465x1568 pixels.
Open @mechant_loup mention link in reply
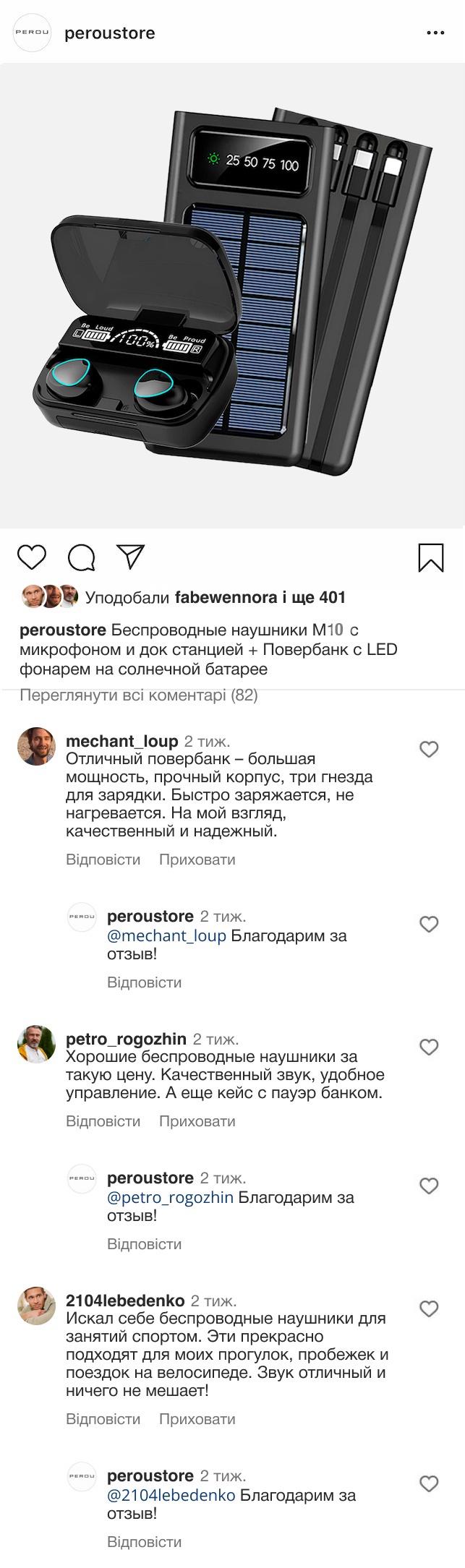point(166,935)
